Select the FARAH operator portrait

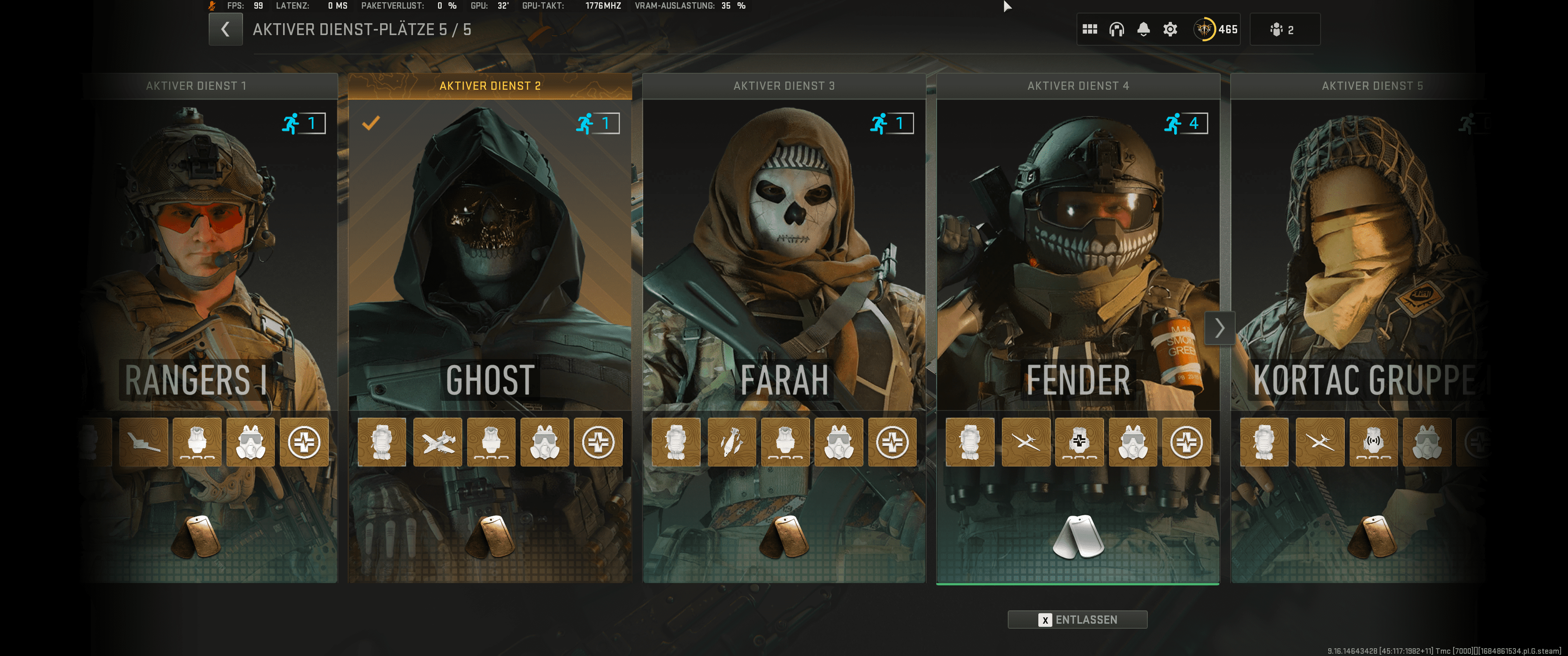784,256
